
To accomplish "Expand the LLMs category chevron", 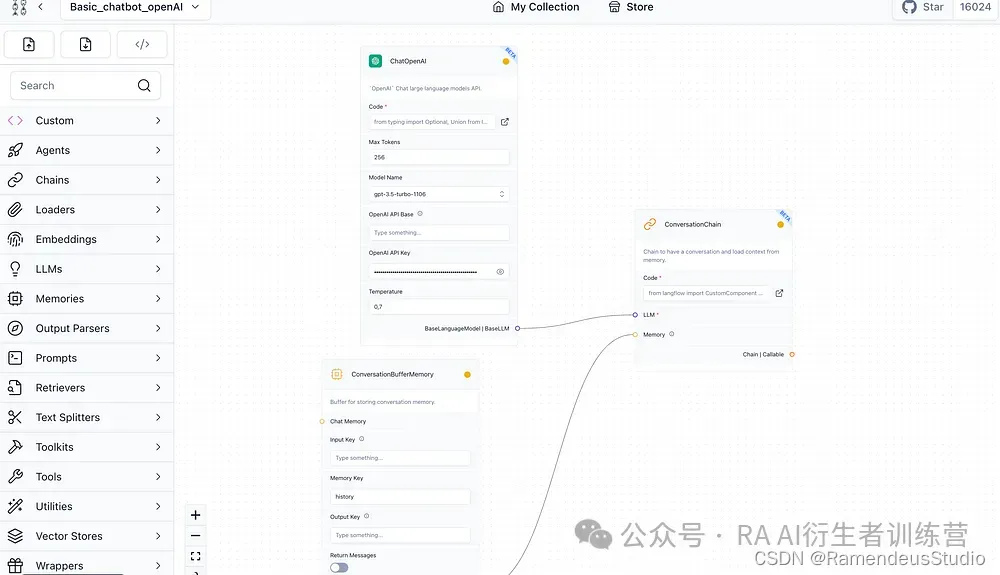I will 158,268.
